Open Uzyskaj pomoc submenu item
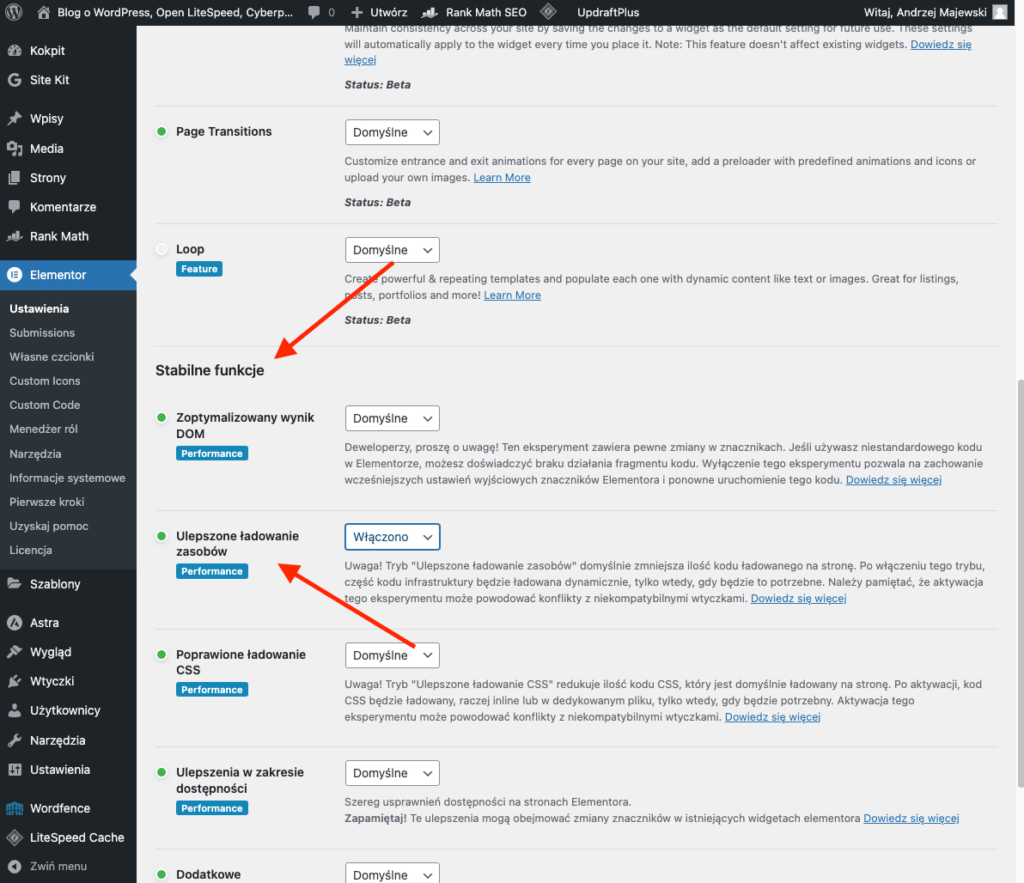 tap(48, 526)
